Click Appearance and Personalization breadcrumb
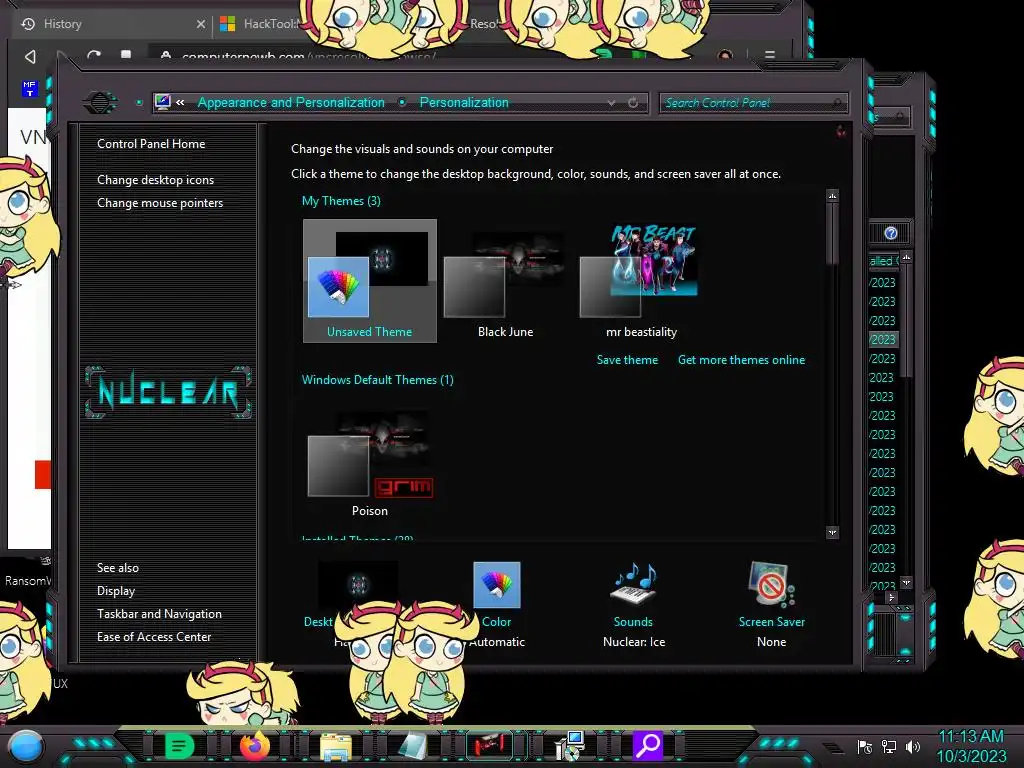Screen dimensions: 1024x768 [x=291, y=103]
